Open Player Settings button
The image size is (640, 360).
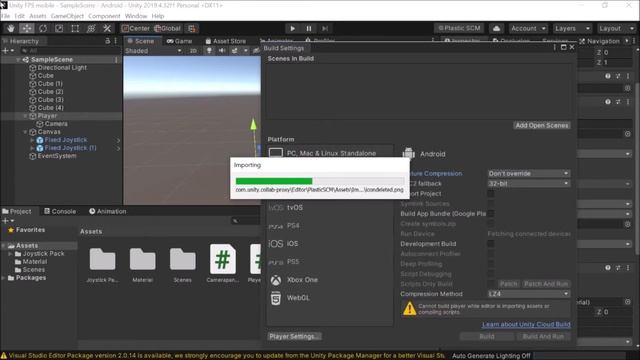tap(294, 336)
